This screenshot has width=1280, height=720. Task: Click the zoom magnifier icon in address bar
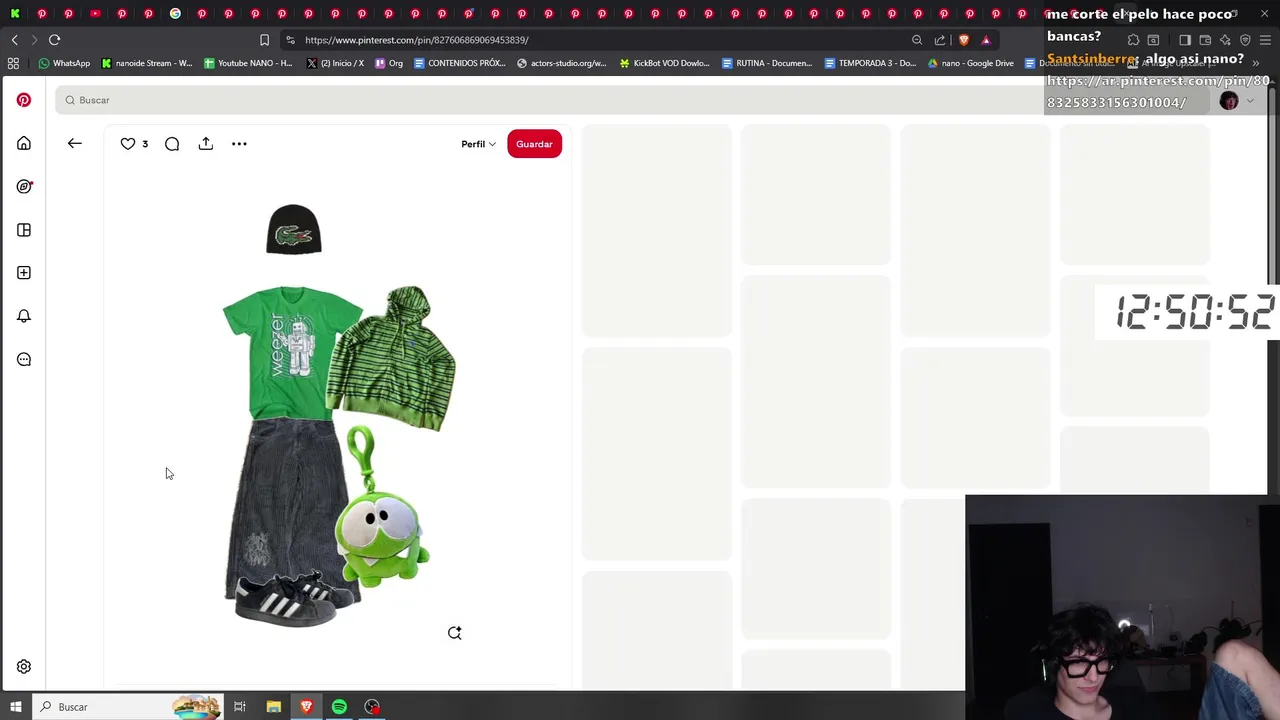click(917, 40)
